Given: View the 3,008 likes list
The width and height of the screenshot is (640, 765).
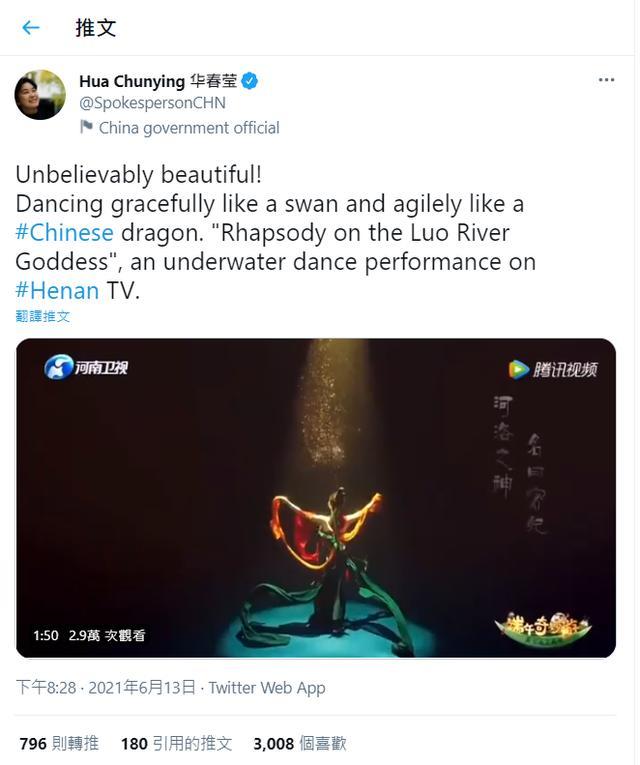Looking at the screenshot, I should click(x=300, y=744).
